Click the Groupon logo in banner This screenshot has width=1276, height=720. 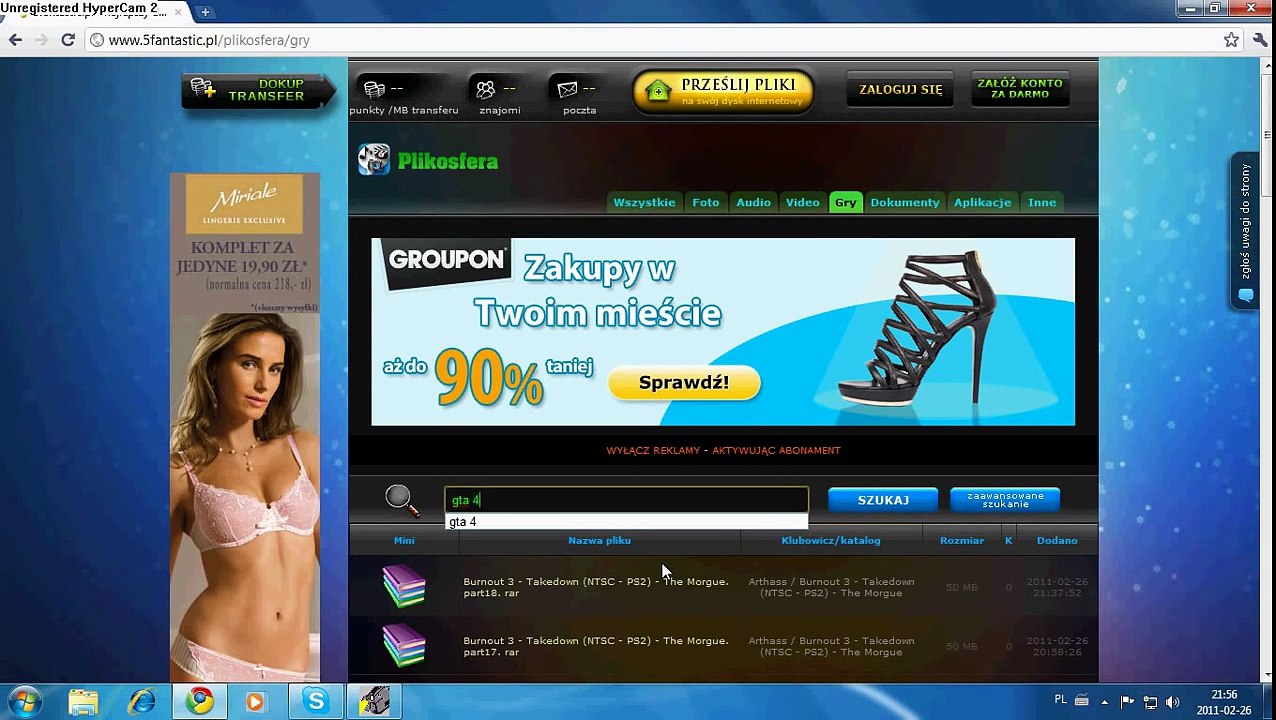pyautogui.click(x=446, y=261)
